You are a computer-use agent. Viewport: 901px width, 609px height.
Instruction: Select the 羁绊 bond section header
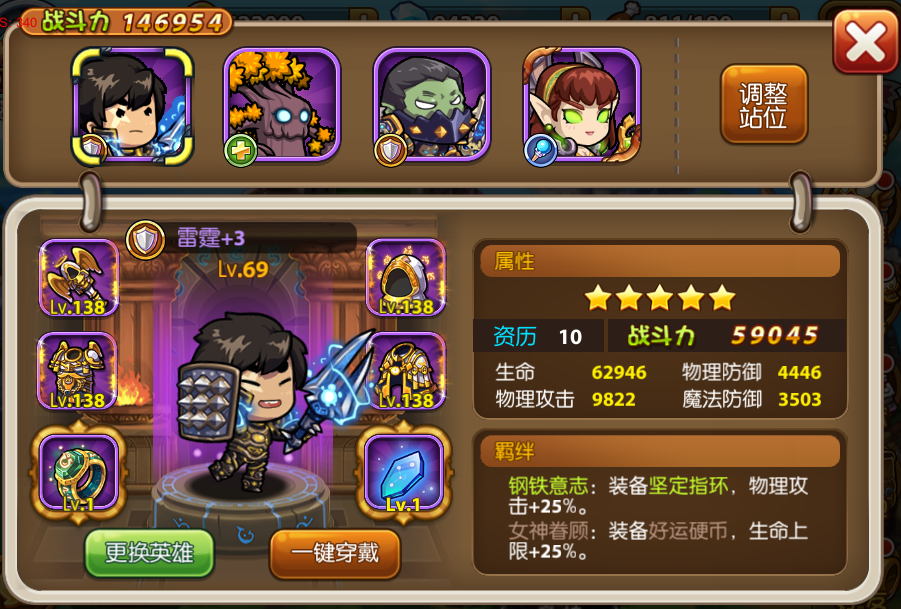660,452
